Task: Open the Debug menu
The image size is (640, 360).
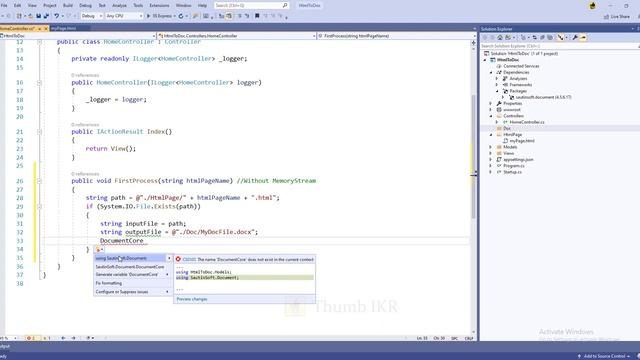Action: pos(85,5)
